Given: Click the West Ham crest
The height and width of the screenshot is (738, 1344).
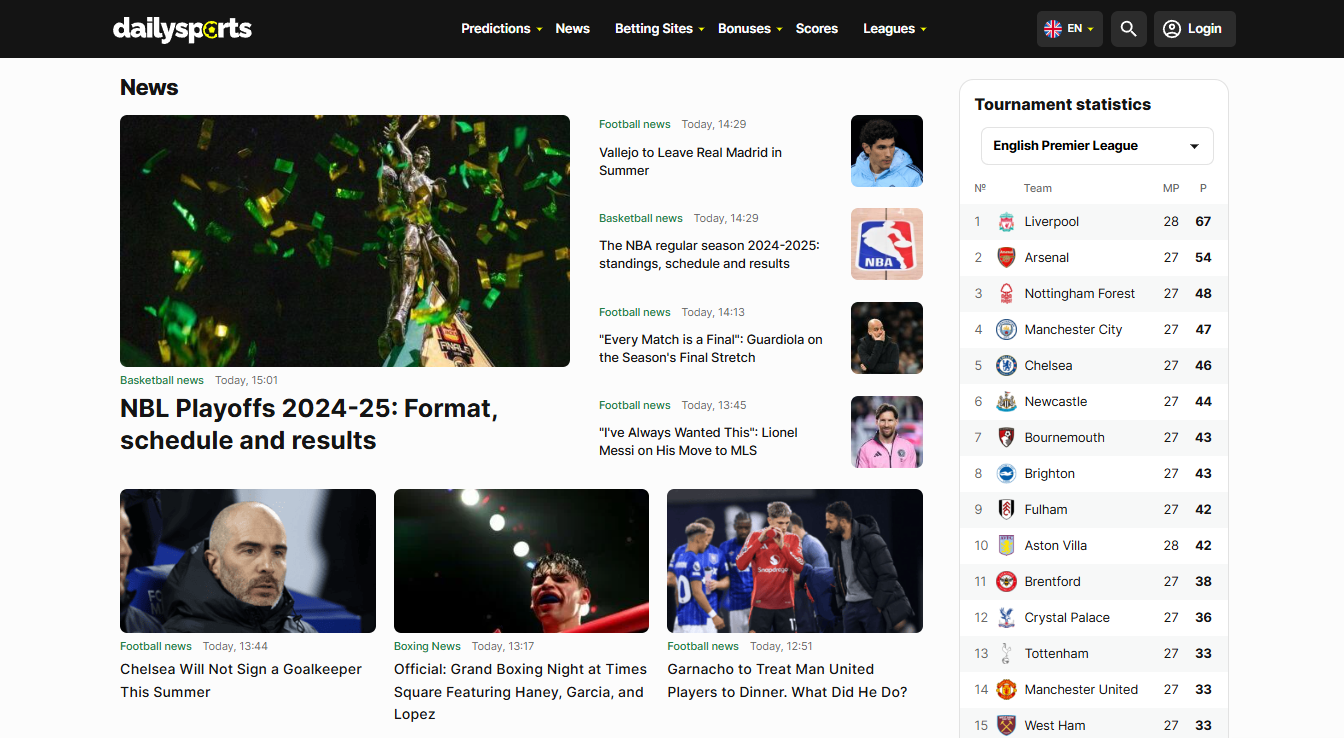Looking at the screenshot, I should click(x=1006, y=726).
